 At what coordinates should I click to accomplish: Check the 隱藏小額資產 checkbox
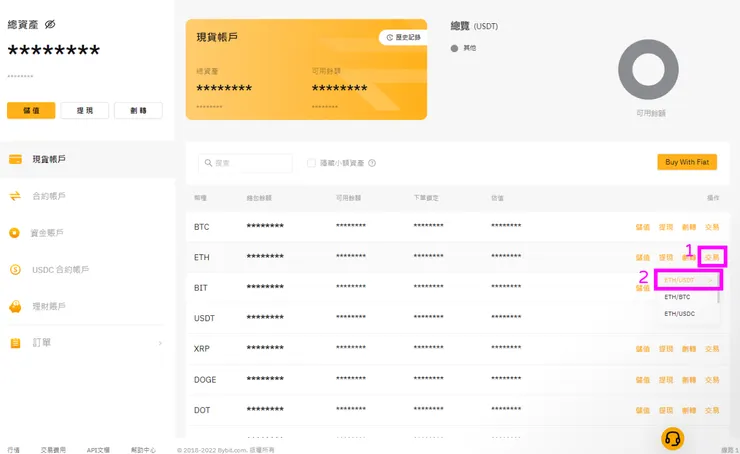(x=311, y=163)
